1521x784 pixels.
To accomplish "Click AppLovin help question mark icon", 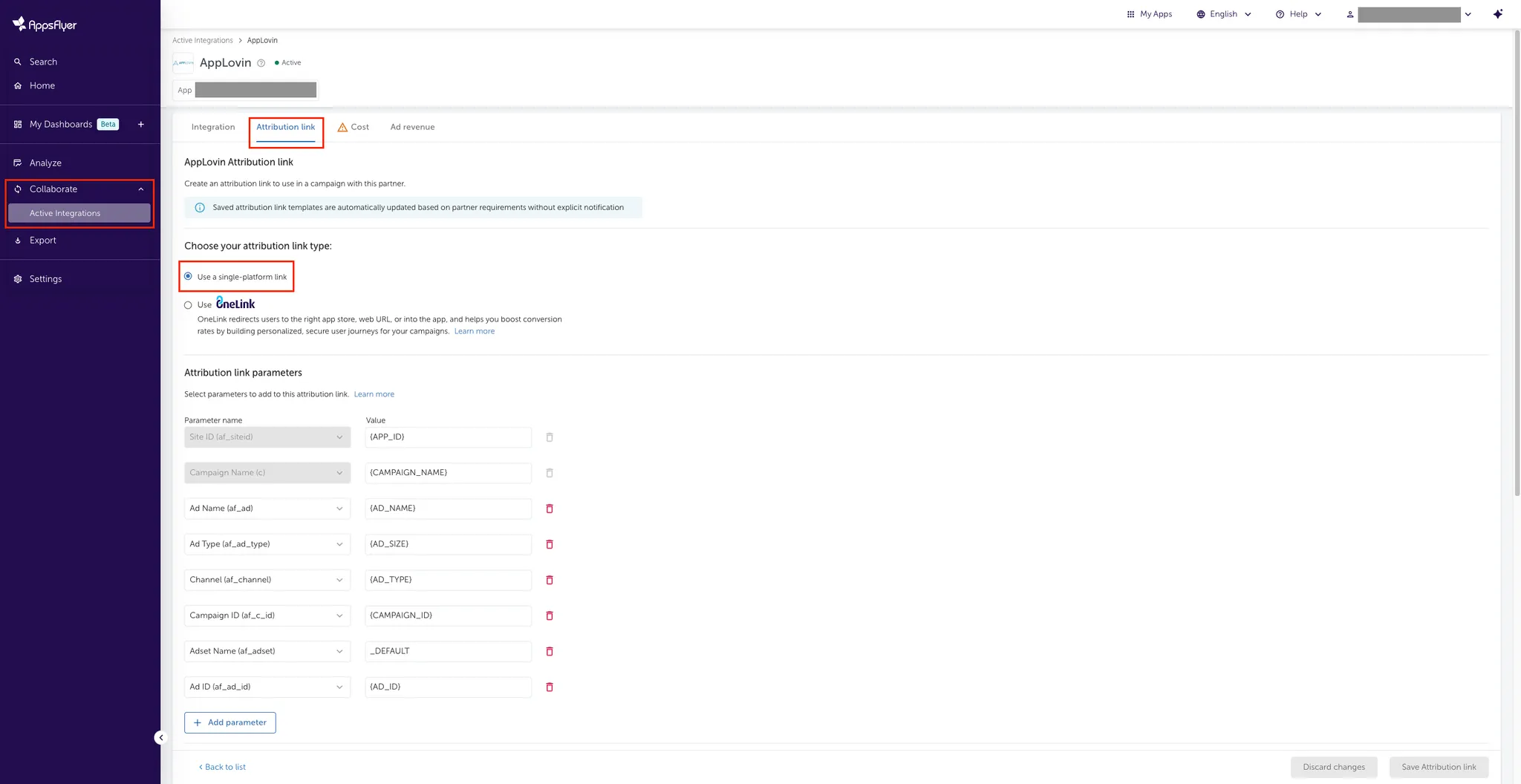I will click(261, 63).
